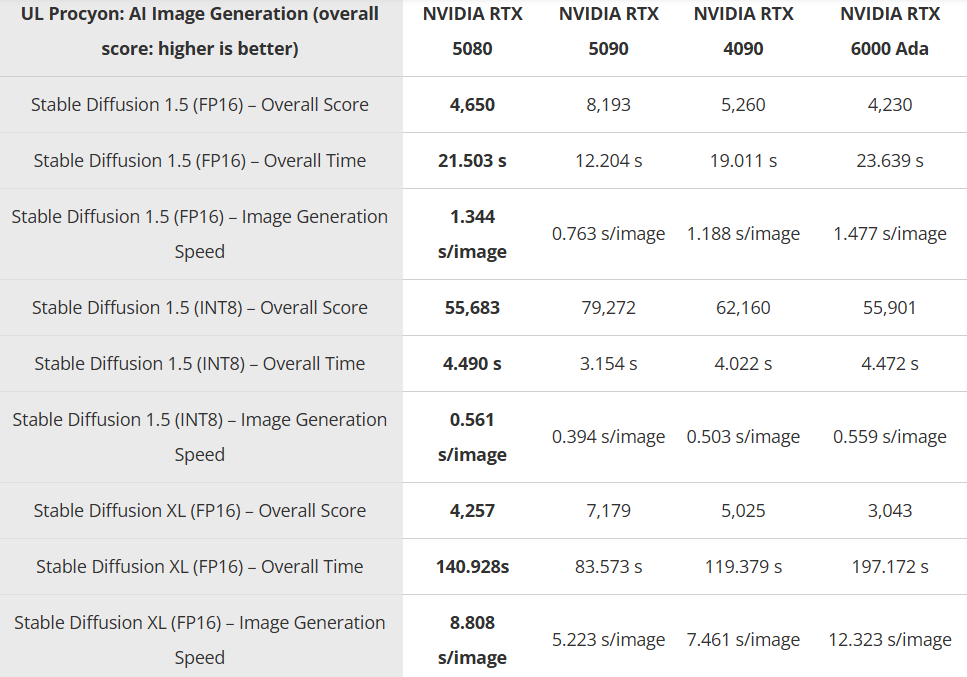Click the bold 4,650 score value
The image size is (967, 677).
point(472,105)
